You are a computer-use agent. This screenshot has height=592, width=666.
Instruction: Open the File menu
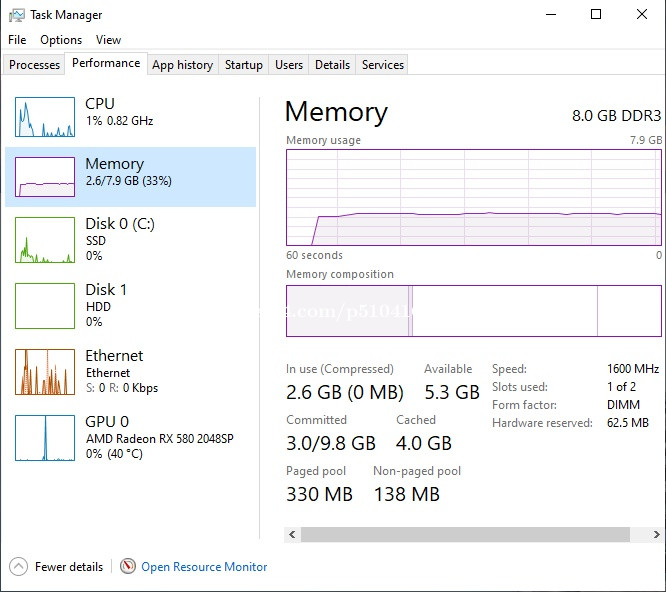[x=17, y=40]
